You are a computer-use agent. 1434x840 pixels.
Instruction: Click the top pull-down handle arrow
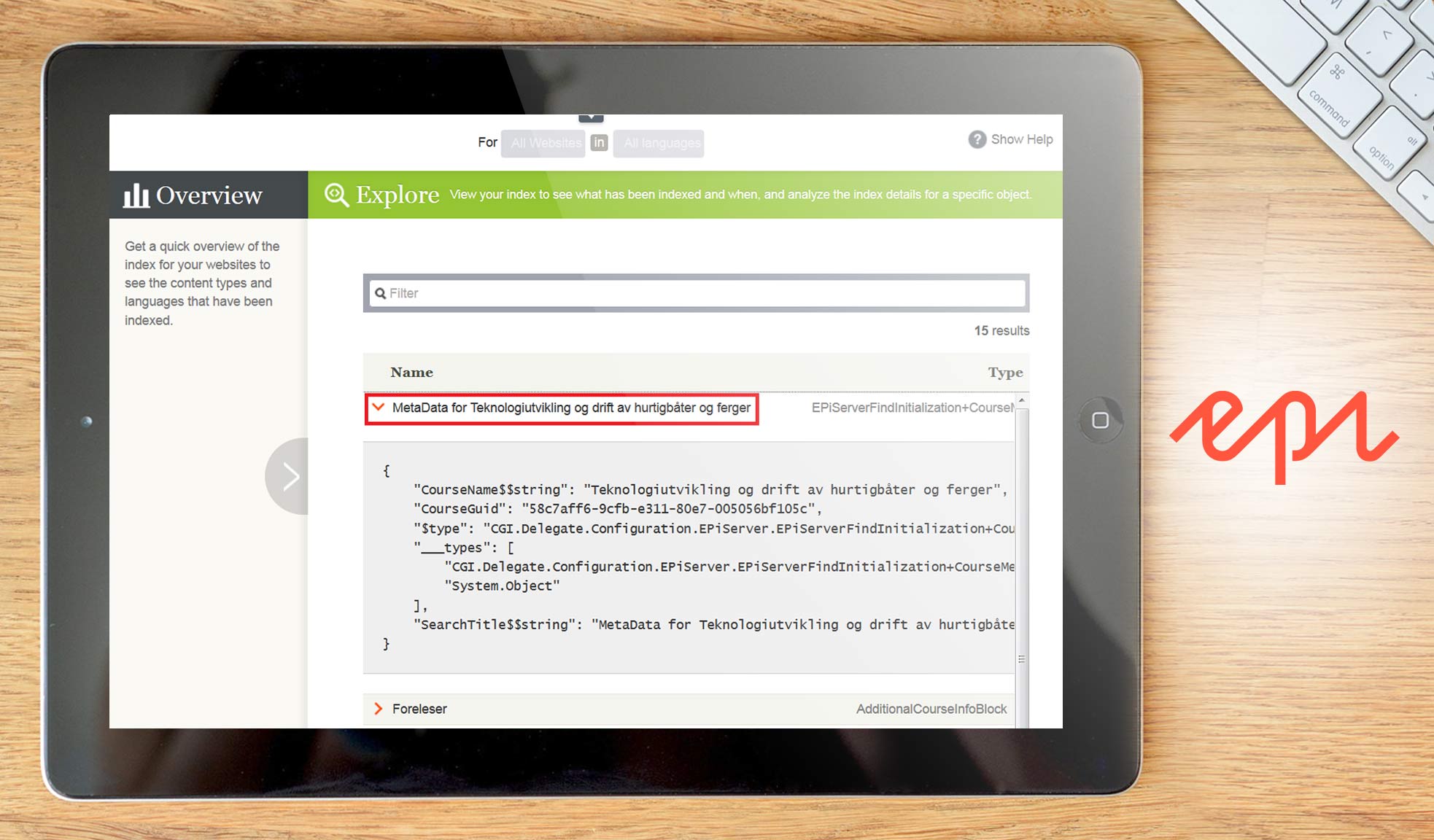click(x=591, y=118)
